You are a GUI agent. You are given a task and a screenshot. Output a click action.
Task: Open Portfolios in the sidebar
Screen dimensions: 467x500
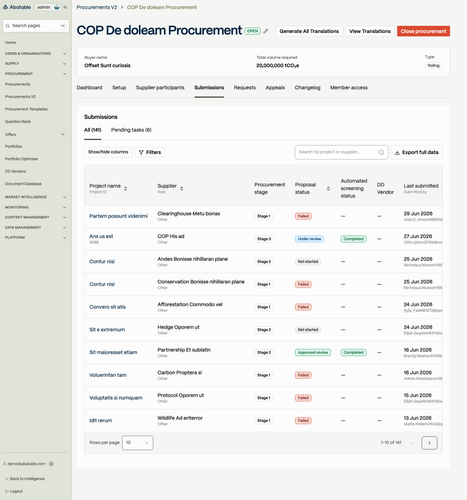[x=13, y=146]
